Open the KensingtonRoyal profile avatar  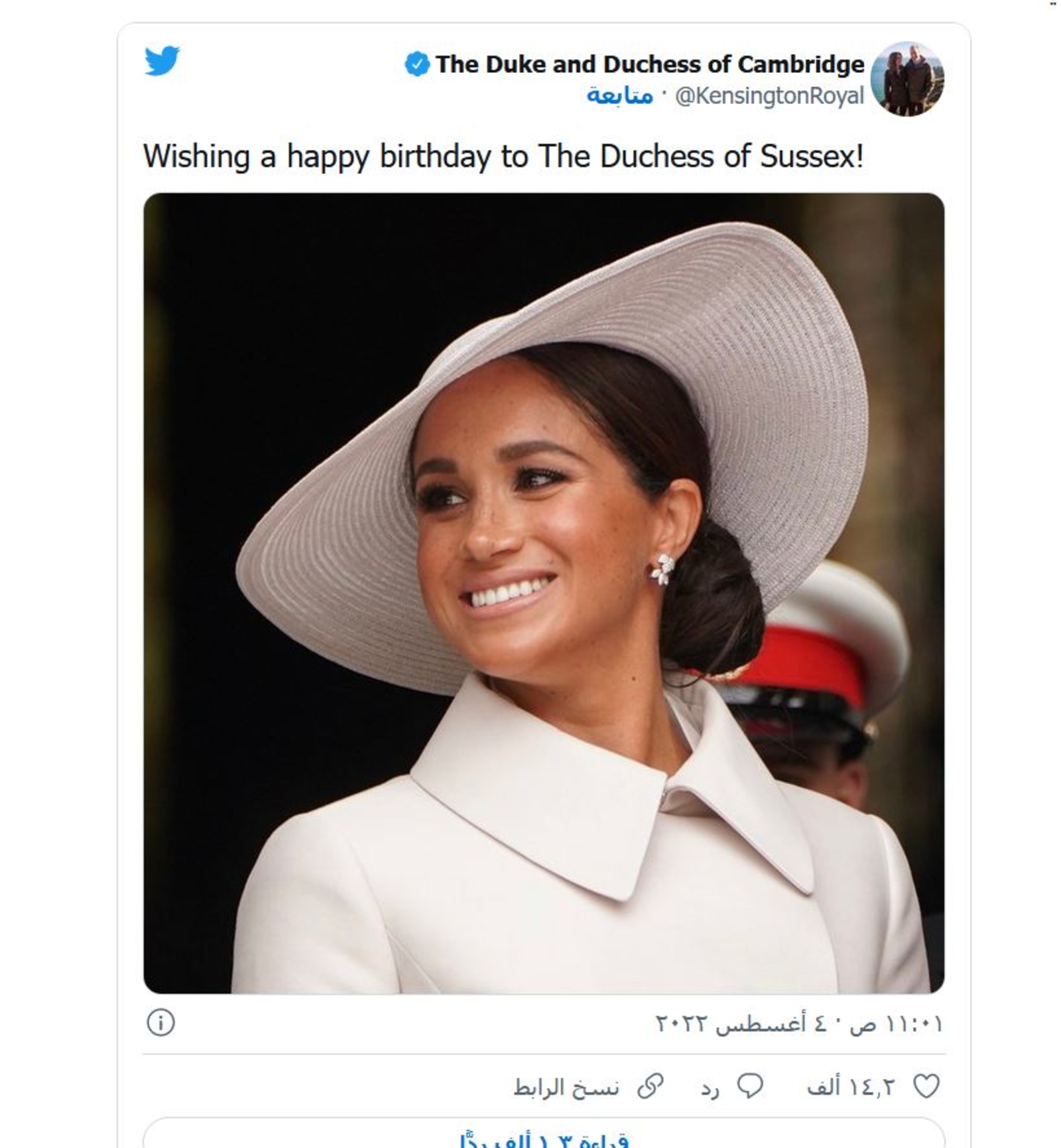pyautogui.click(x=906, y=79)
